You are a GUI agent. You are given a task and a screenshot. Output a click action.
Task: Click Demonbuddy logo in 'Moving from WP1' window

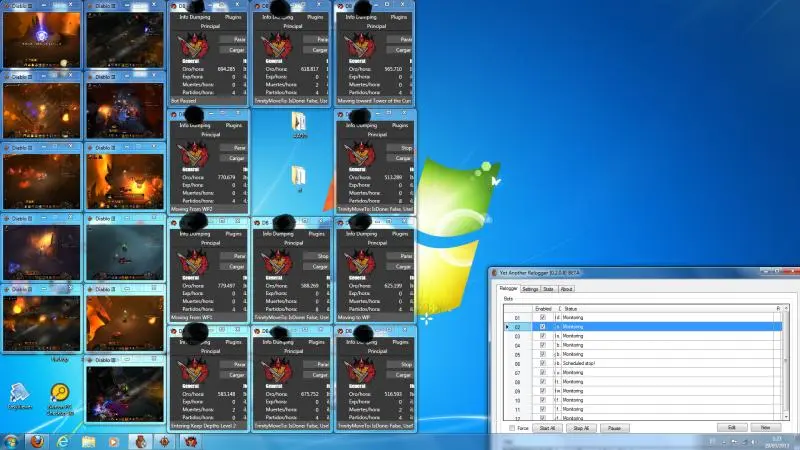[194, 264]
